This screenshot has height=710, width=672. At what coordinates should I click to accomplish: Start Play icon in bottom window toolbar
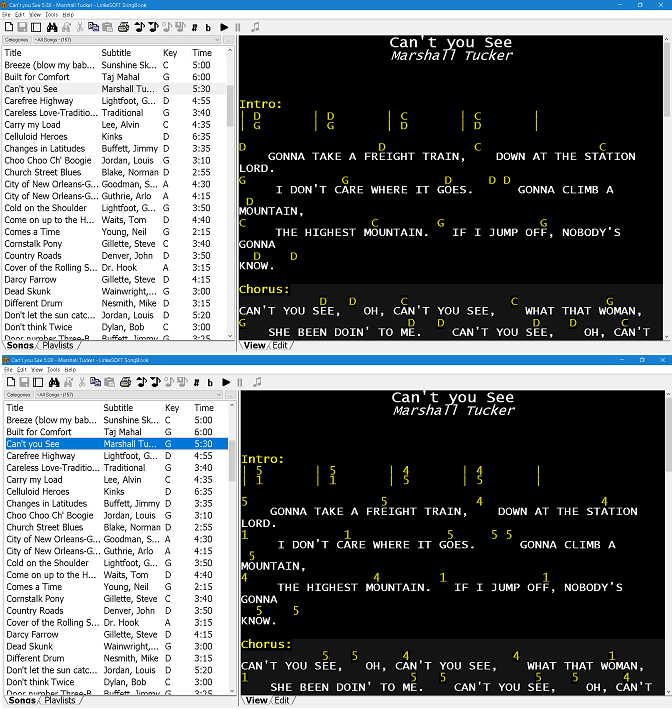click(x=226, y=382)
